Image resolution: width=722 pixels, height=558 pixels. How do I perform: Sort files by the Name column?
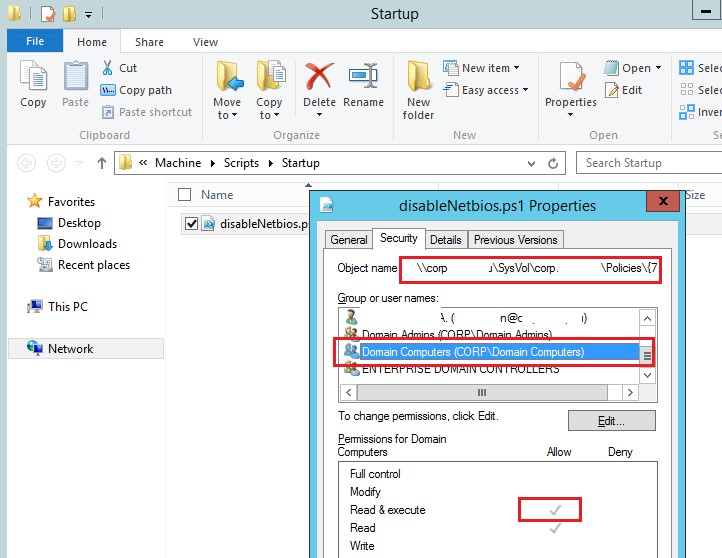216,195
